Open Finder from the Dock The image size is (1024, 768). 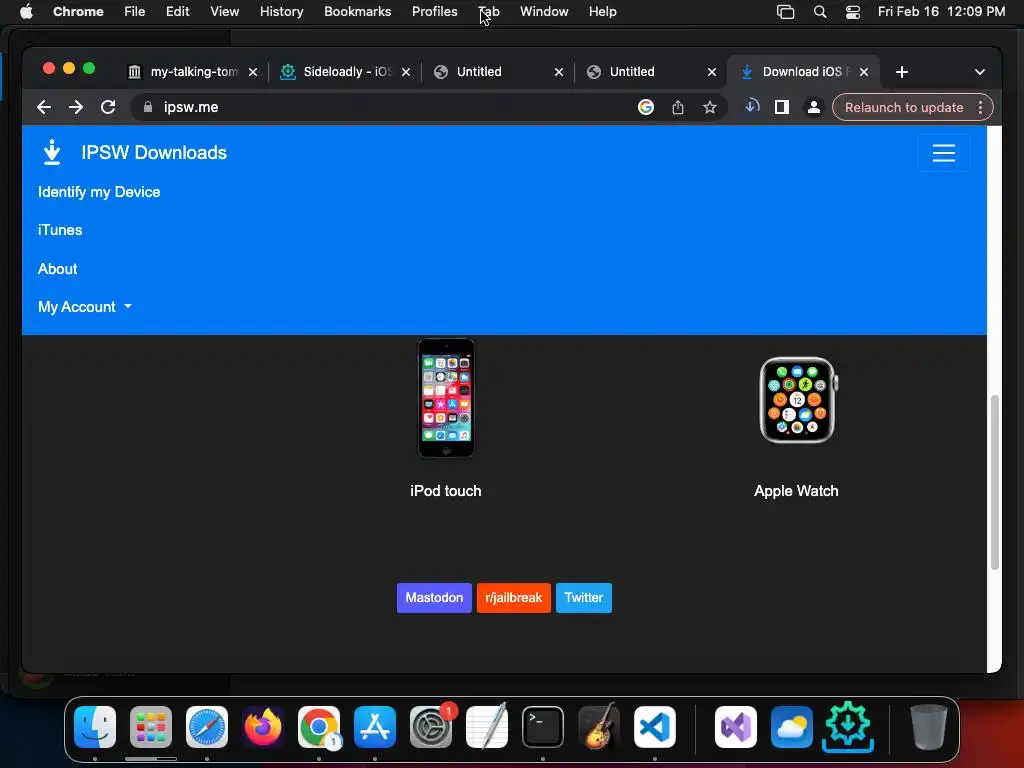click(x=95, y=726)
